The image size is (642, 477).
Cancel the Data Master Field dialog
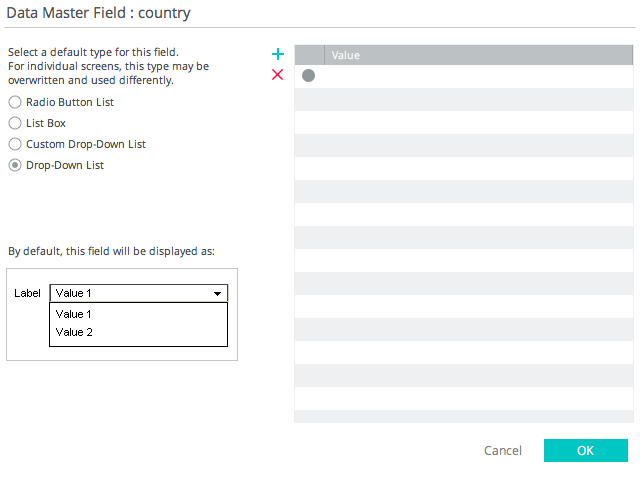pyautogui.click(x=502, y=451)
